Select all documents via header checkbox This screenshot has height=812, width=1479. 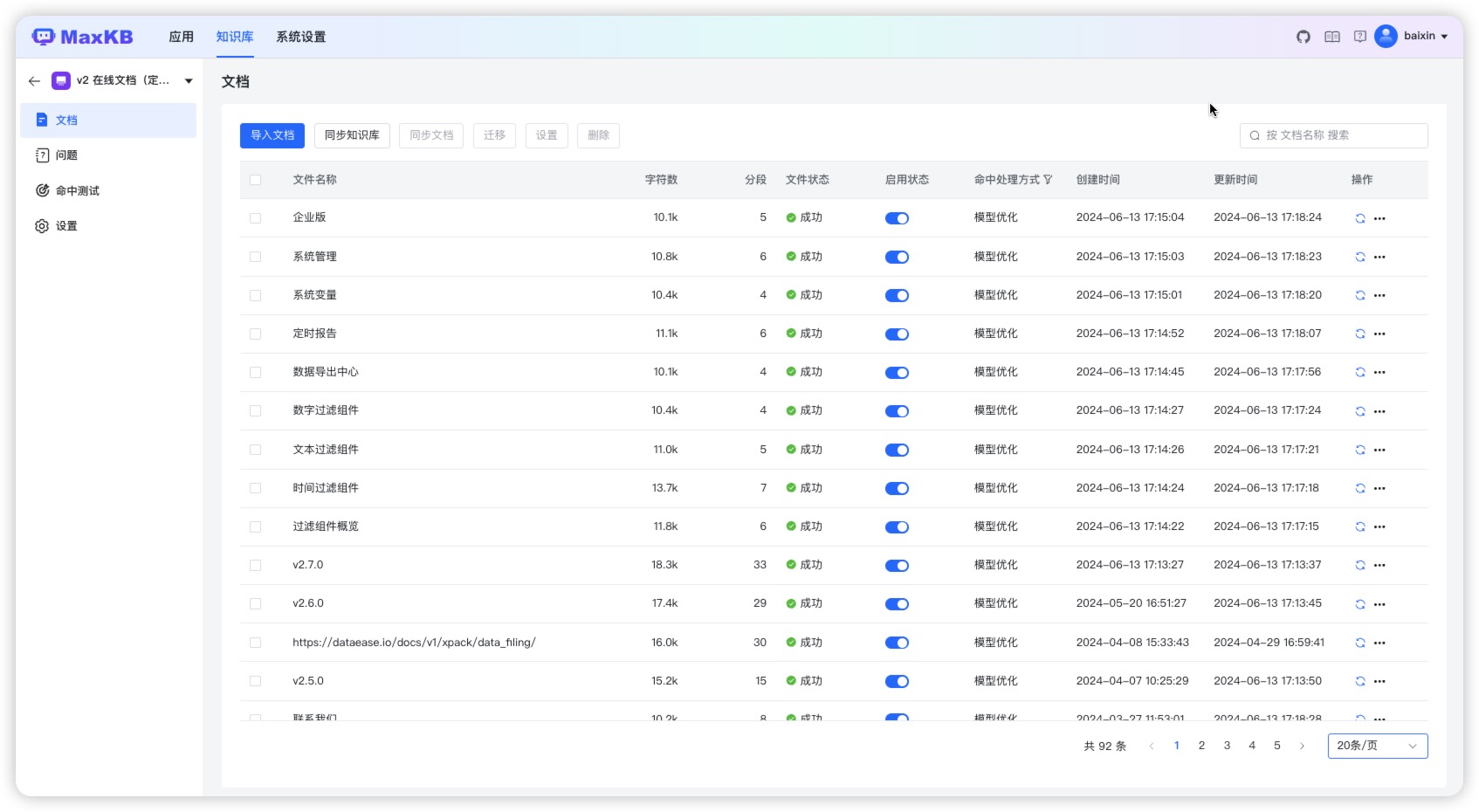point(256,180)
